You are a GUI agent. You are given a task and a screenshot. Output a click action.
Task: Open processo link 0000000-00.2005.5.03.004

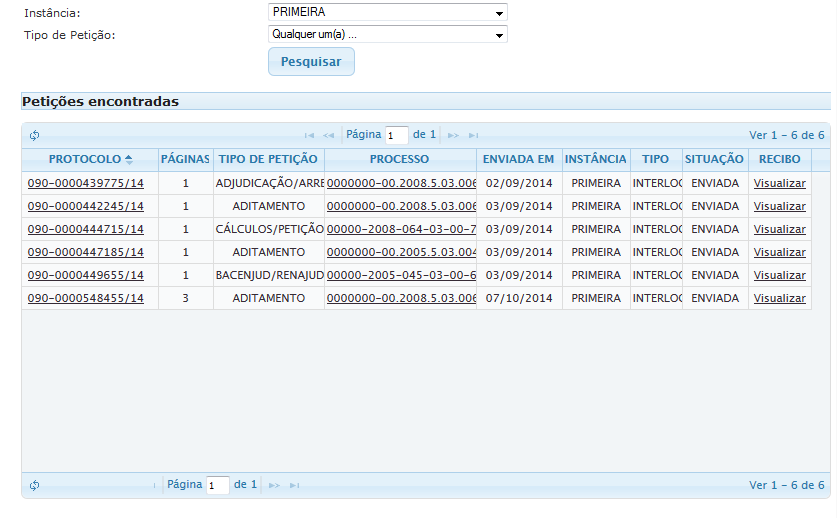click(401, 252)
